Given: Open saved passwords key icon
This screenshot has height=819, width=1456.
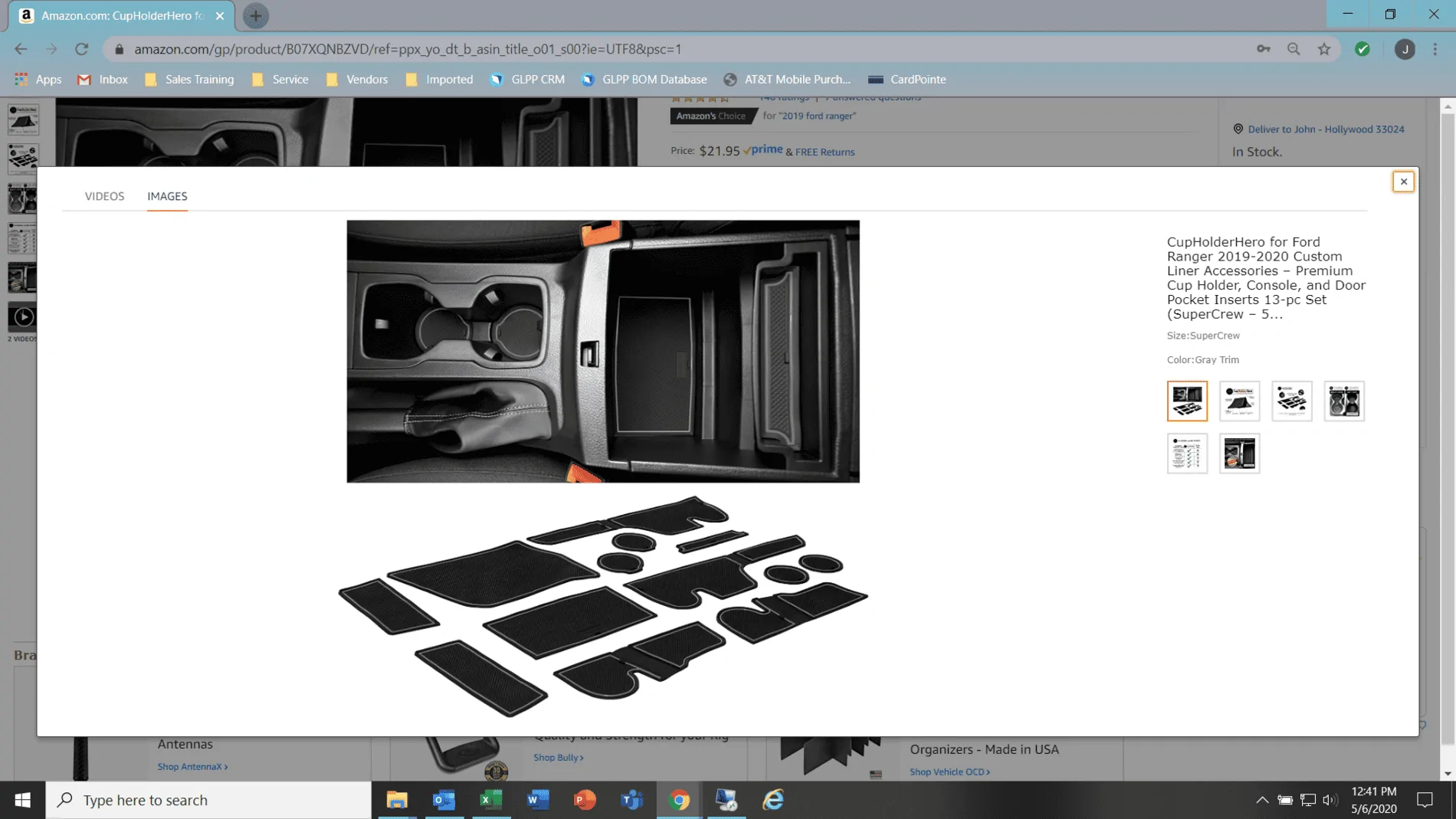Looking at the screenshot, I should 1264,49.
